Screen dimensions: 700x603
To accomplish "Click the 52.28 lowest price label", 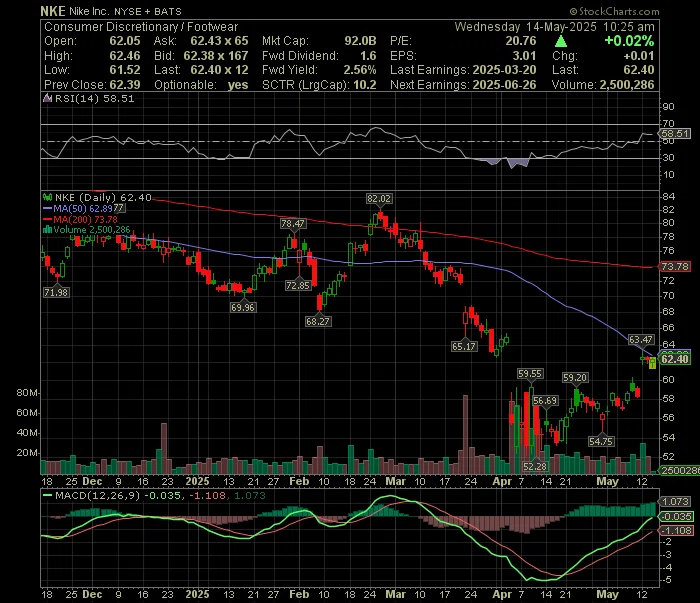I will [535, 466].
